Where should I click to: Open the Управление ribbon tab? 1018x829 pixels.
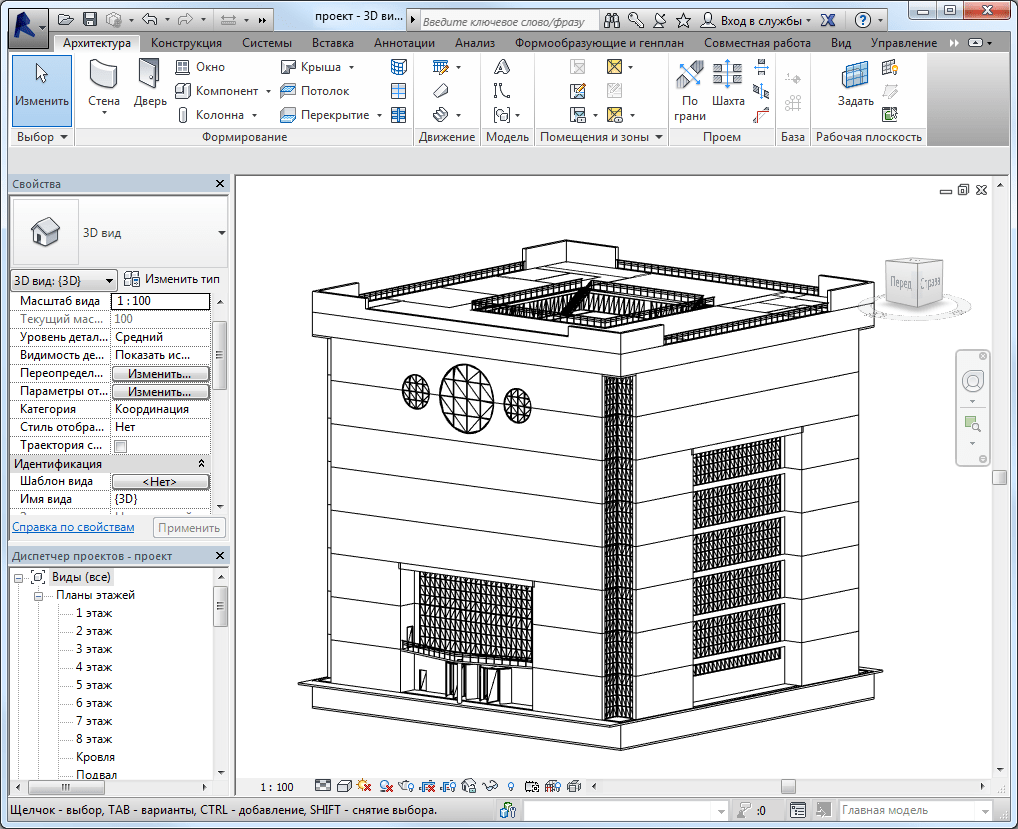pyautogui.click(x=904, y=43)
